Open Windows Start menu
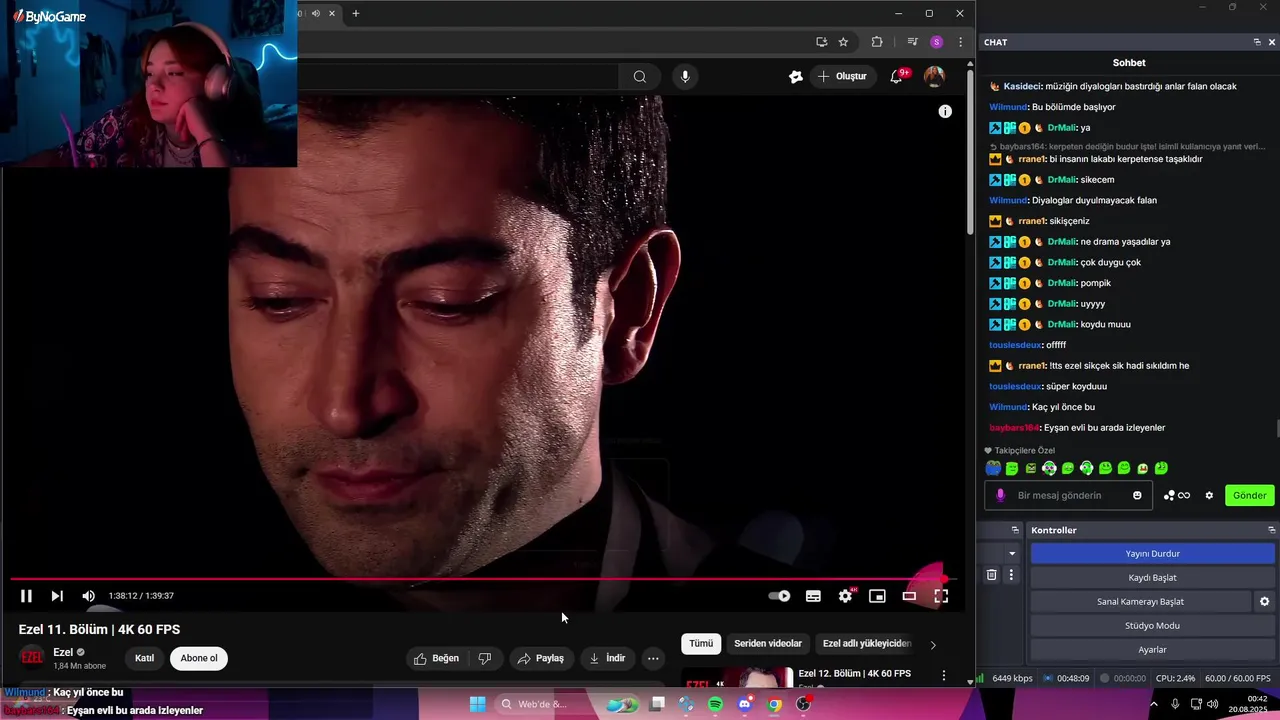The image size is (1280, 720). pyautogui.click(x=477, y=704)
